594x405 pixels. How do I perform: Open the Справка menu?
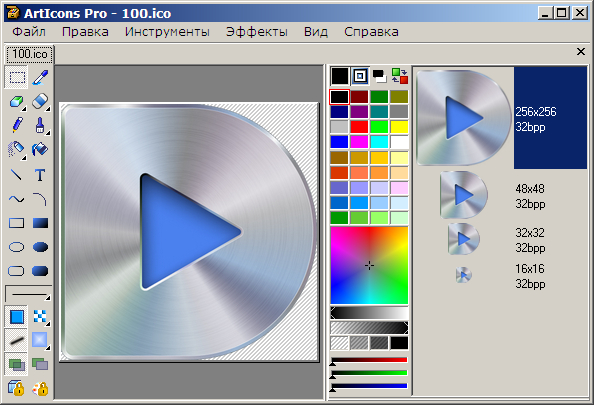tap(371, 32)
